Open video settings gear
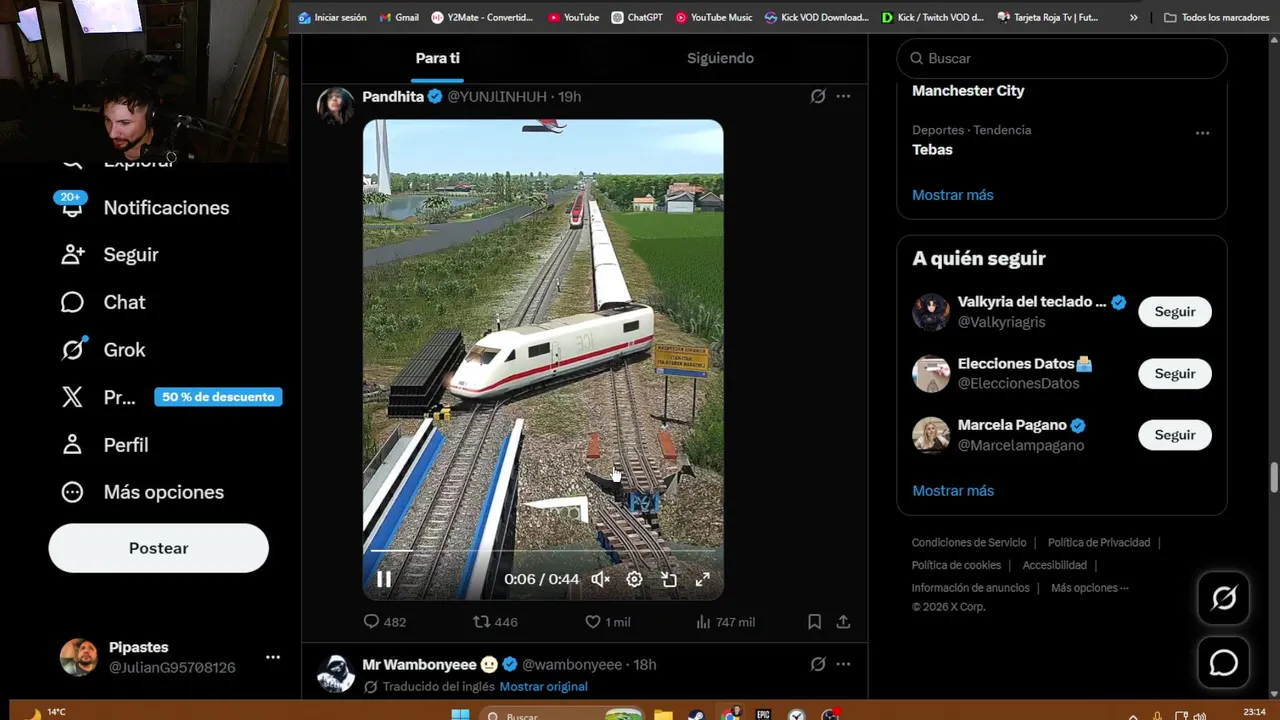Screen dimensions: 1280x720 [x=634, y=579]
